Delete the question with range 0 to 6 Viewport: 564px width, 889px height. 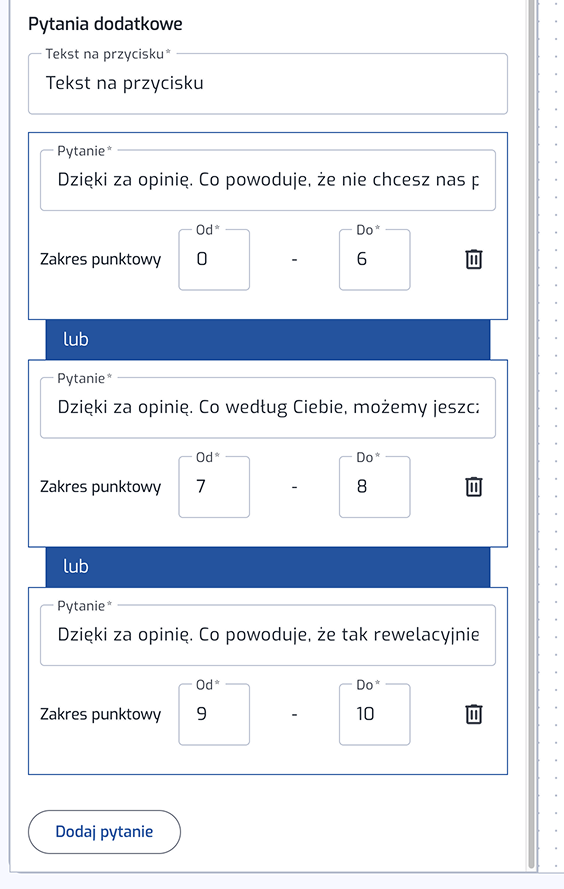[x=473, y=259]
